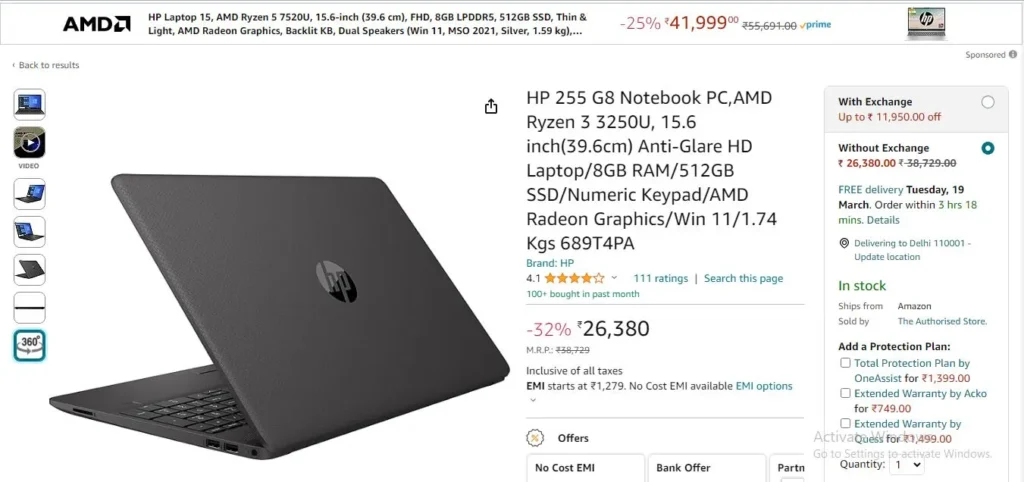The image size is (1024, 482).
Task: Check Total Protection Plan by OneAssist
Action: pos(845,363)
